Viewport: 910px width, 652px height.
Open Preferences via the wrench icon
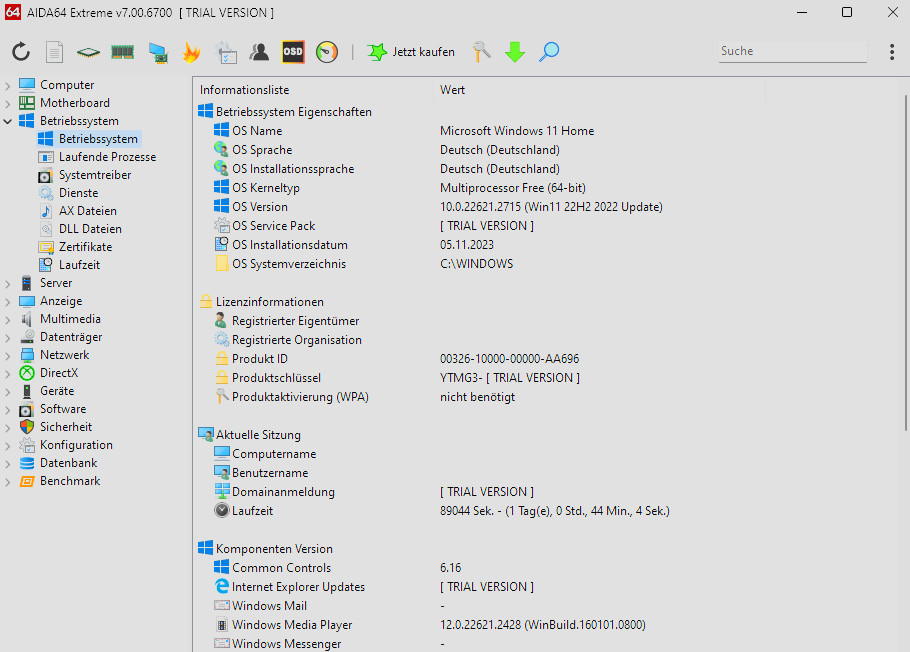(x=481, y=51)
